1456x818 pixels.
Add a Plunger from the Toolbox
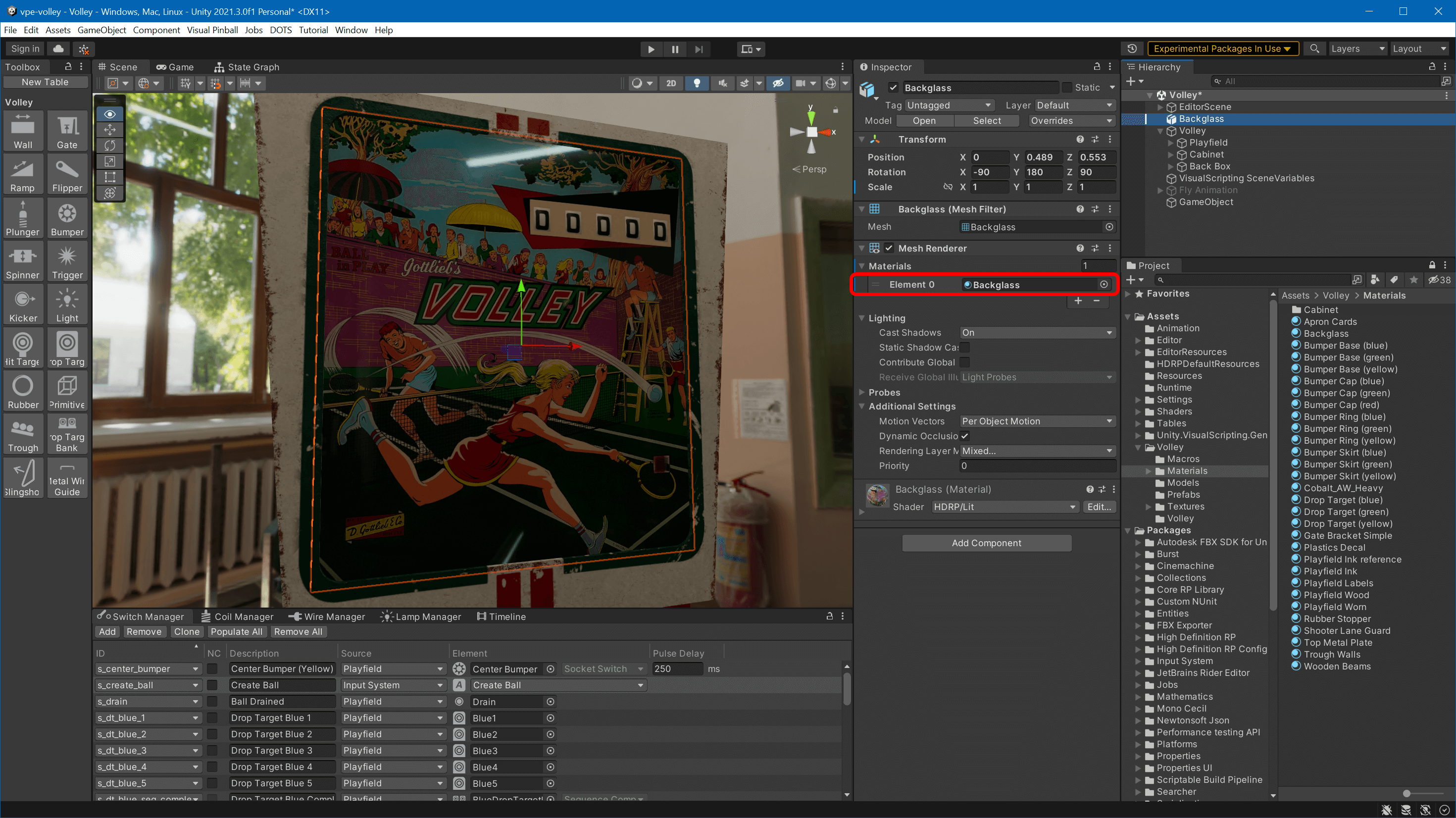(23, 218)
